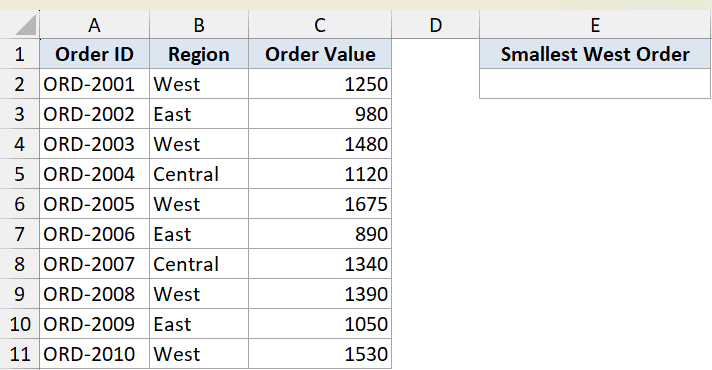Select the West region cell for ORD-2010
Image resolution: width=712 pixels, height=370 pixels.
(199, 354)
